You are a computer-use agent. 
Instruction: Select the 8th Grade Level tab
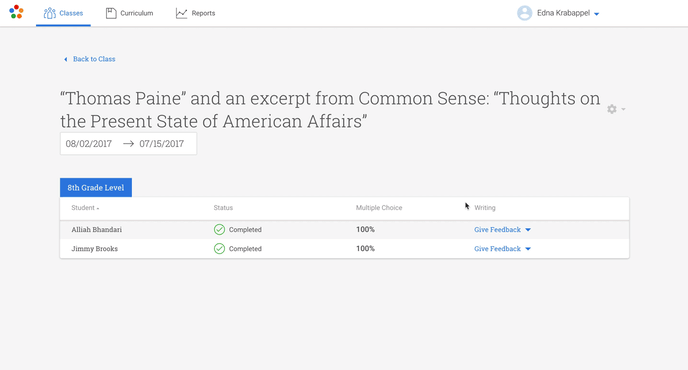(x=96, y=187)
